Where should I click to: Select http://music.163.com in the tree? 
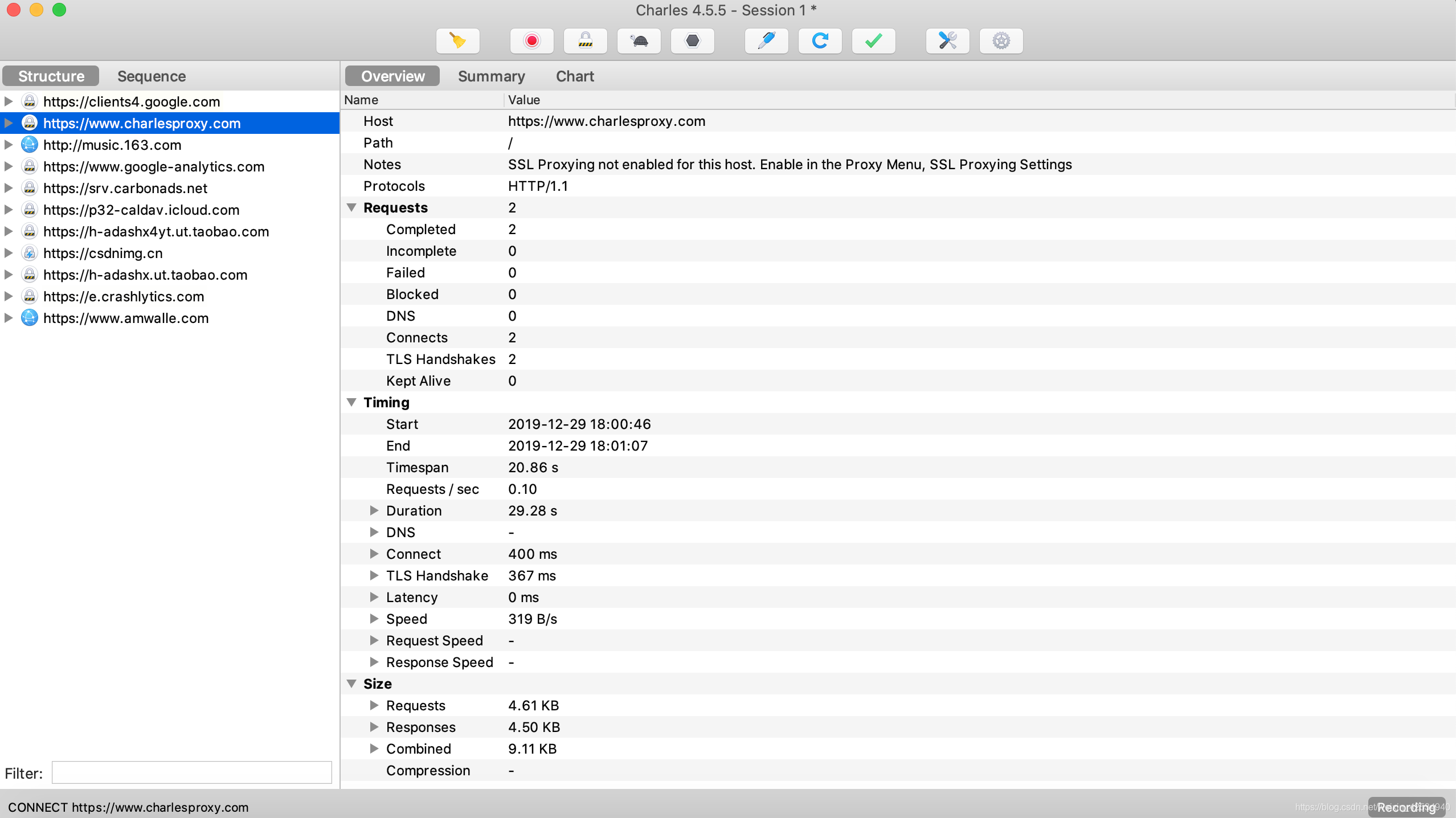(112, 145)
